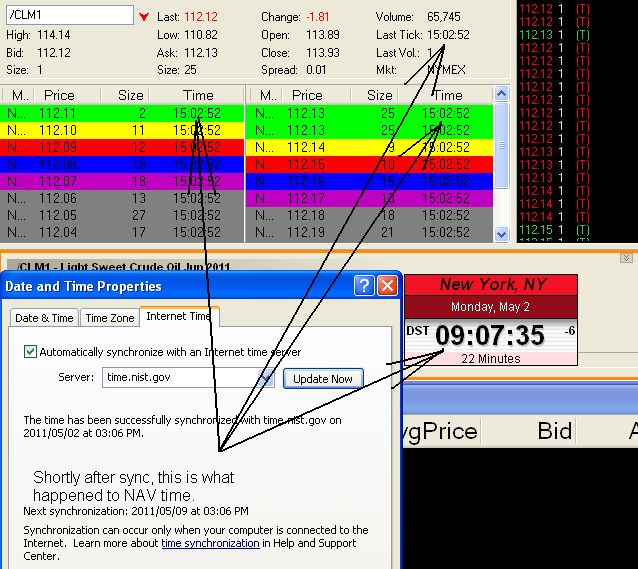The height and width of the screenshot is (569, 638).
Task: Select the red ask row 112.15
Action: [369, 164]
